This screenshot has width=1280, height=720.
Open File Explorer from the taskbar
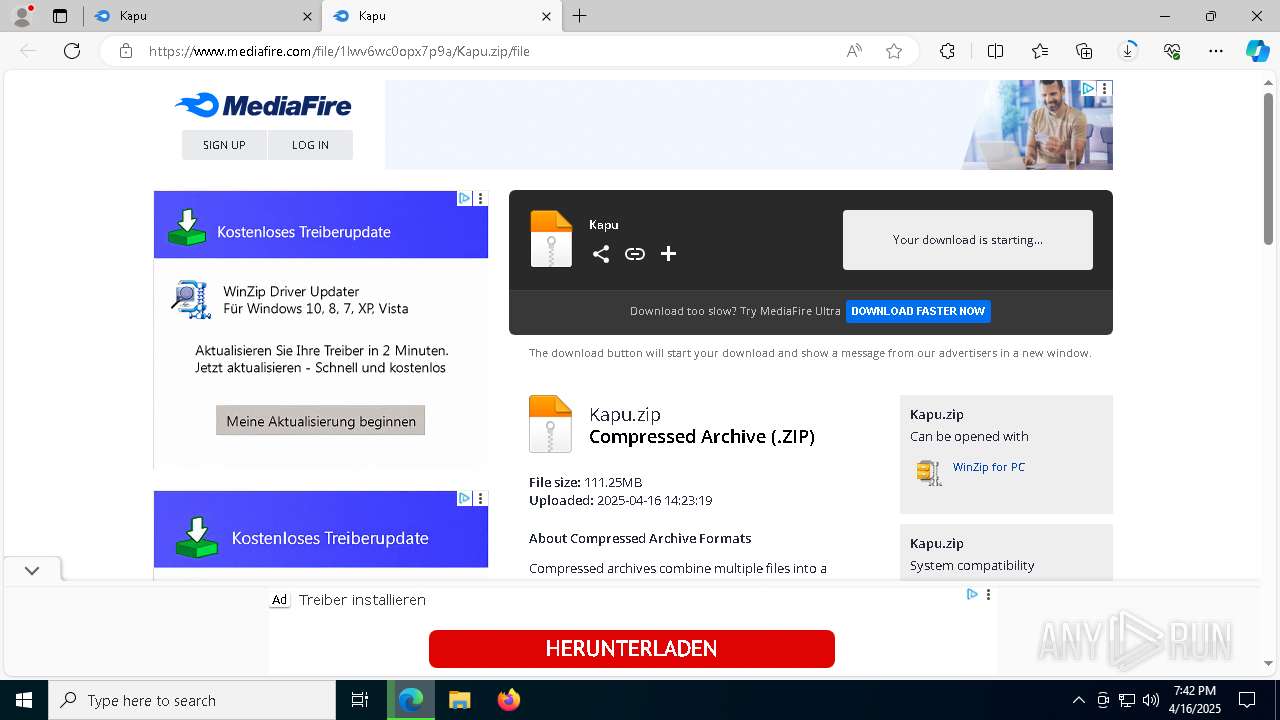tap(459, 700)
